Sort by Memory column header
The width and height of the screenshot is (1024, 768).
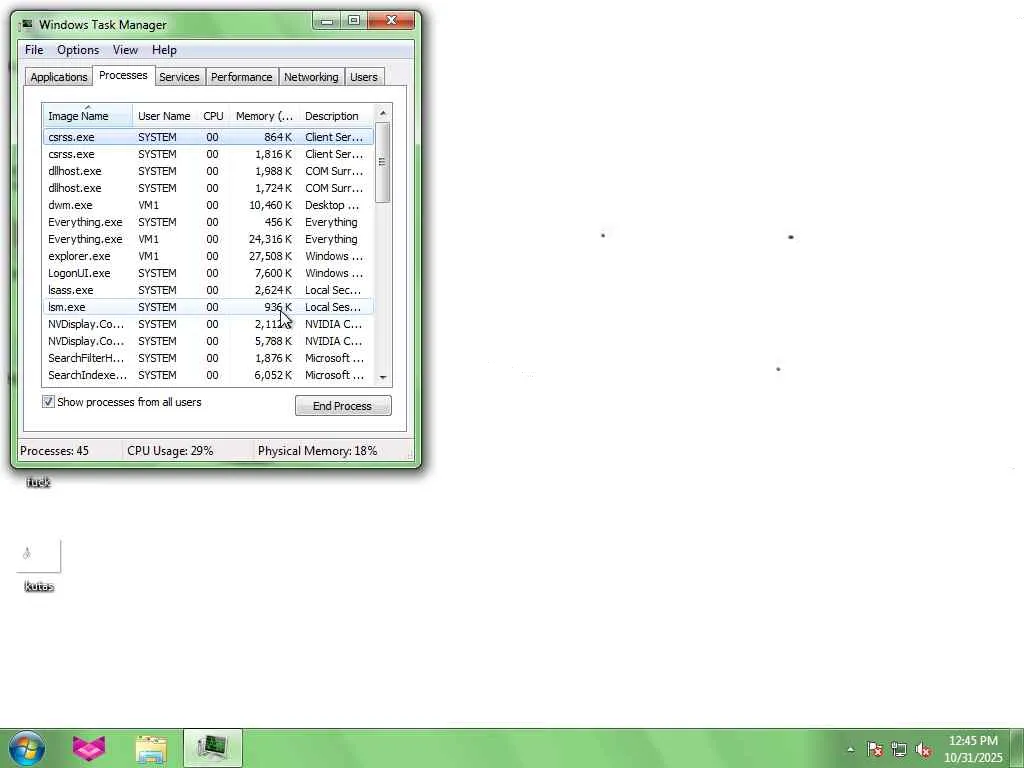tap(264, 116)
